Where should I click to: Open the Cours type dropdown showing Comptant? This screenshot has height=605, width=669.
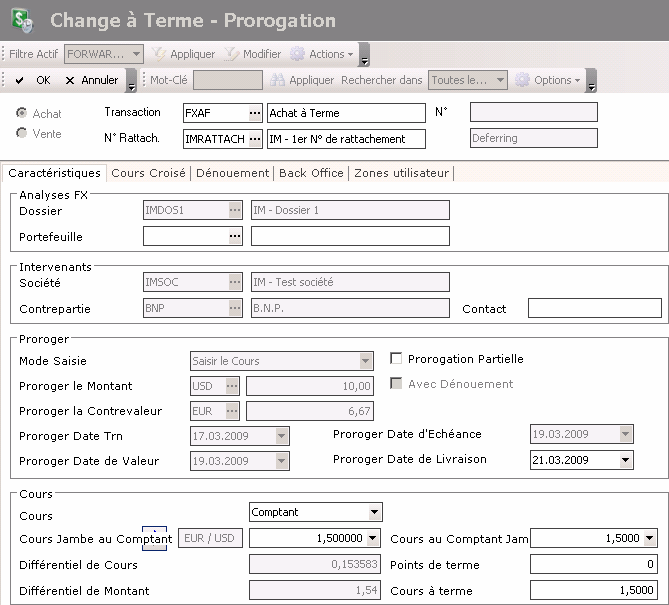(374, 512)
